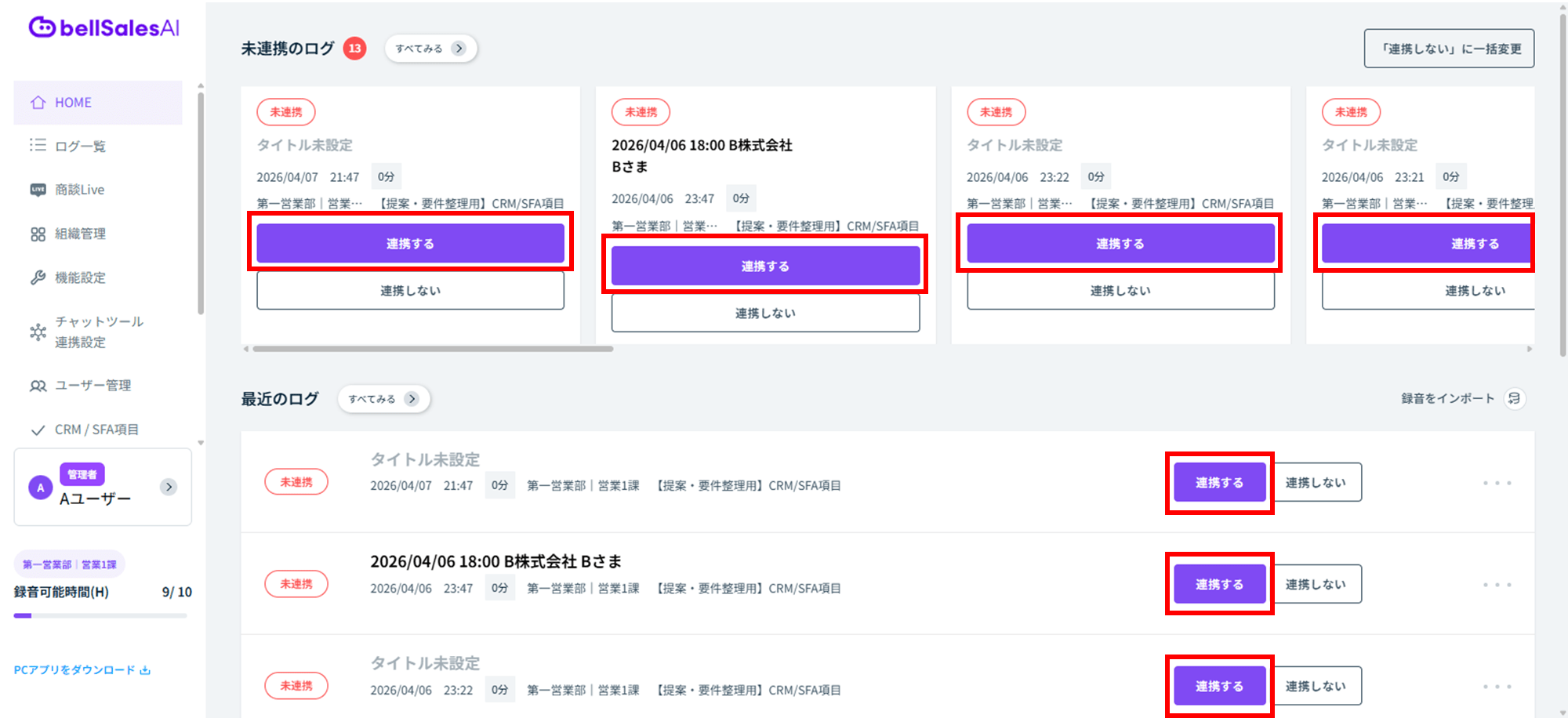Click the 商談Live icon in sidebar
The width and height of the screenshot is (1568, 718).
pos(38,190)
